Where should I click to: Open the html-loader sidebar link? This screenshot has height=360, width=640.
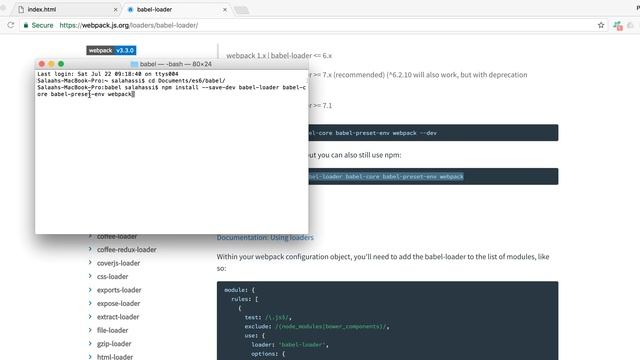(x=115, y=357)
